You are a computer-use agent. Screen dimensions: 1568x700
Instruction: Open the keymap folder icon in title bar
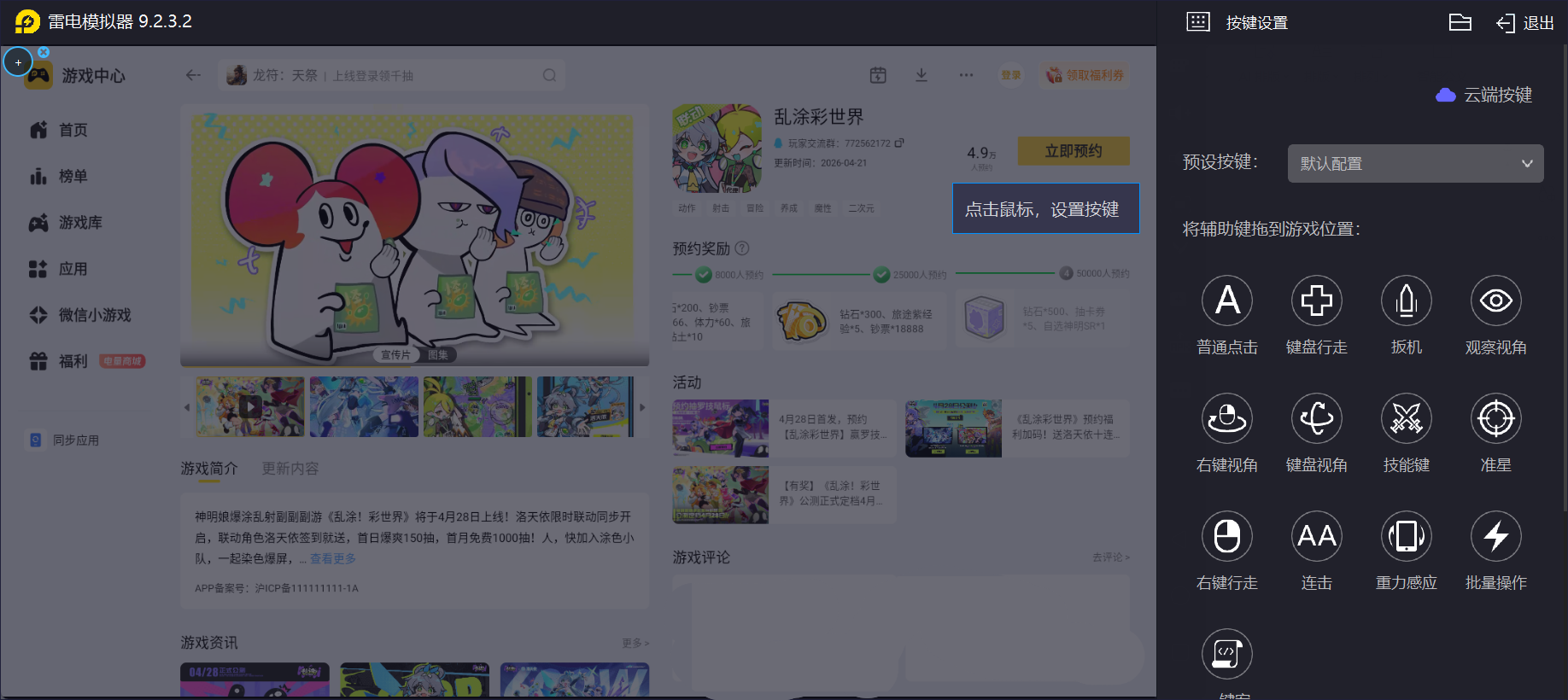click(1460, 22)
